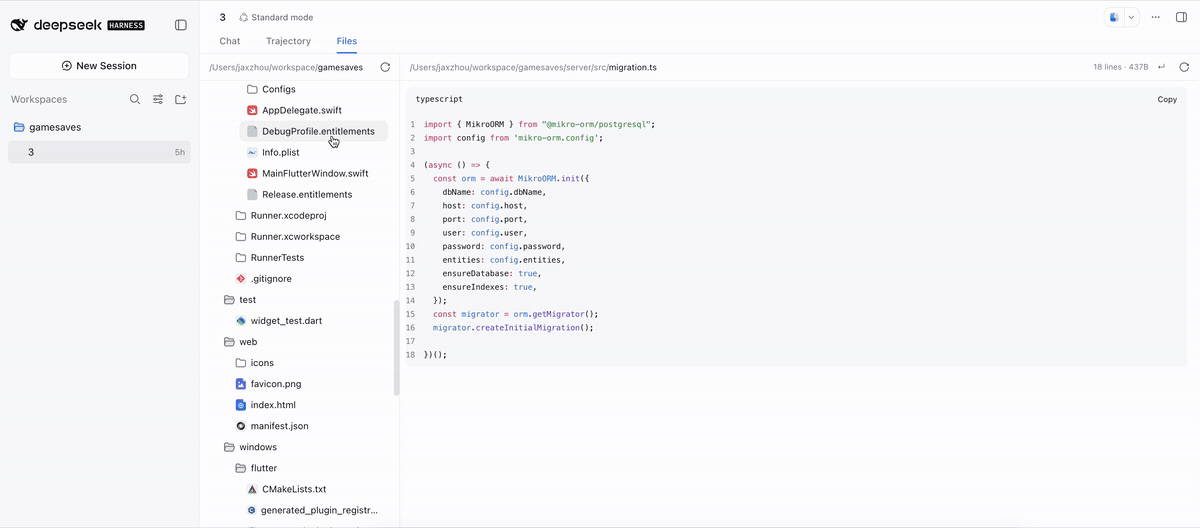The height and width of the screenshot is (528, 1200).
Task: Click the search workspaces icon
Action: point(135,100)
